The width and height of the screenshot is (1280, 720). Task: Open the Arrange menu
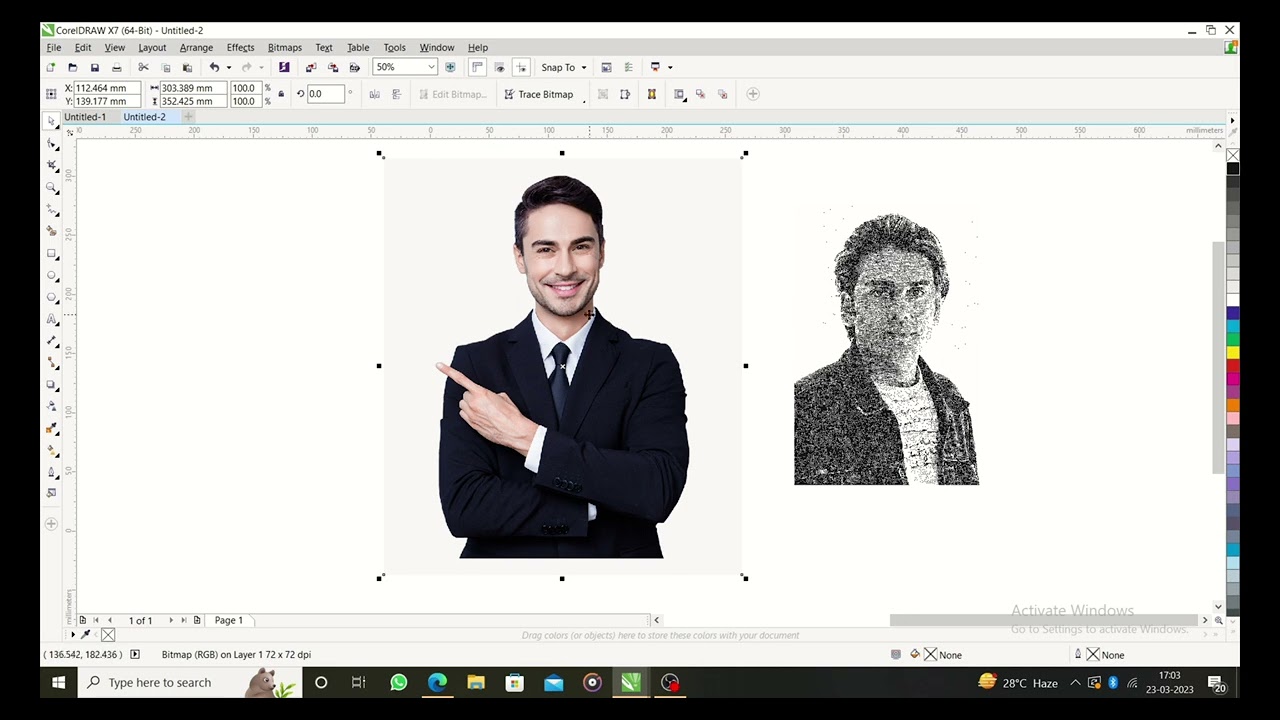click(196, 47)
